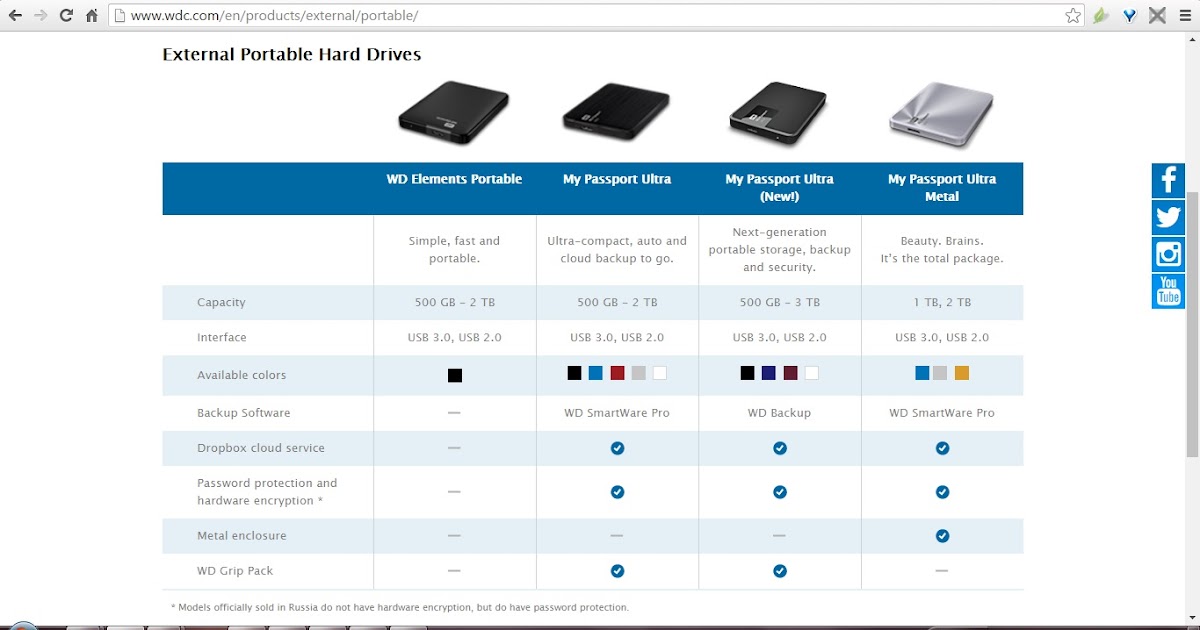The width and height of the screenshot is (1200, 630).
Task: Click the Interface row label
Action: point(222,337)
